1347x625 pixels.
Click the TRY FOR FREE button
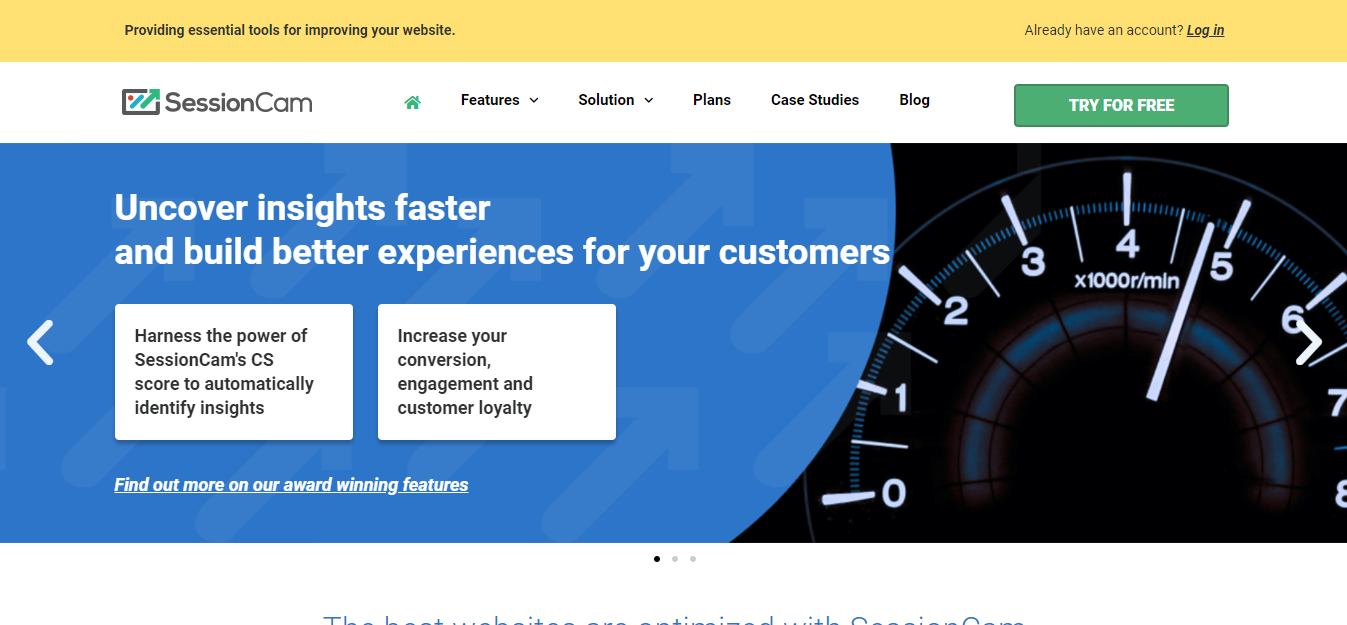tap(1121, 105)
